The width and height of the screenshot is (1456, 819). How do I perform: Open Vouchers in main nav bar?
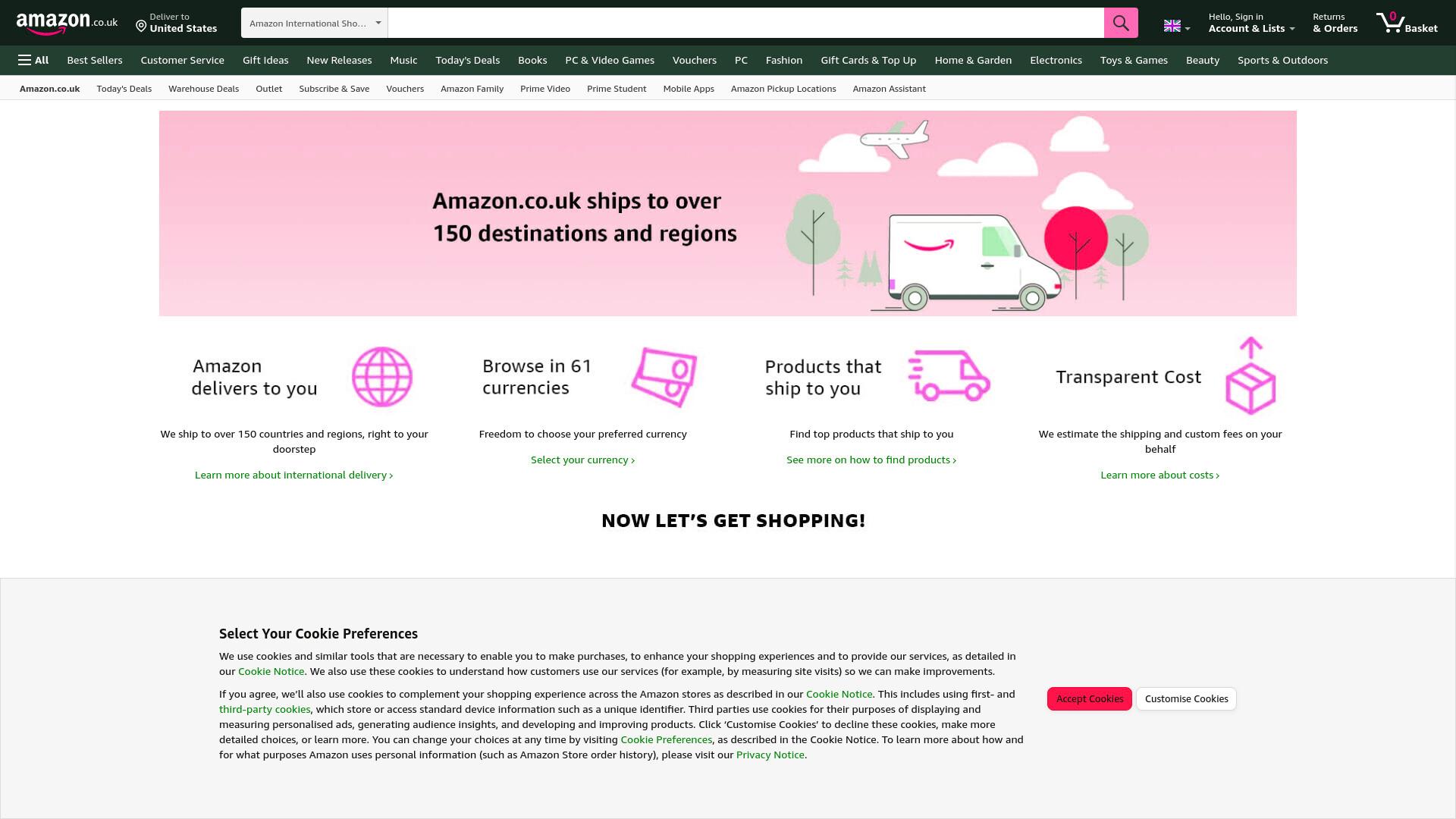pos(695,60)
